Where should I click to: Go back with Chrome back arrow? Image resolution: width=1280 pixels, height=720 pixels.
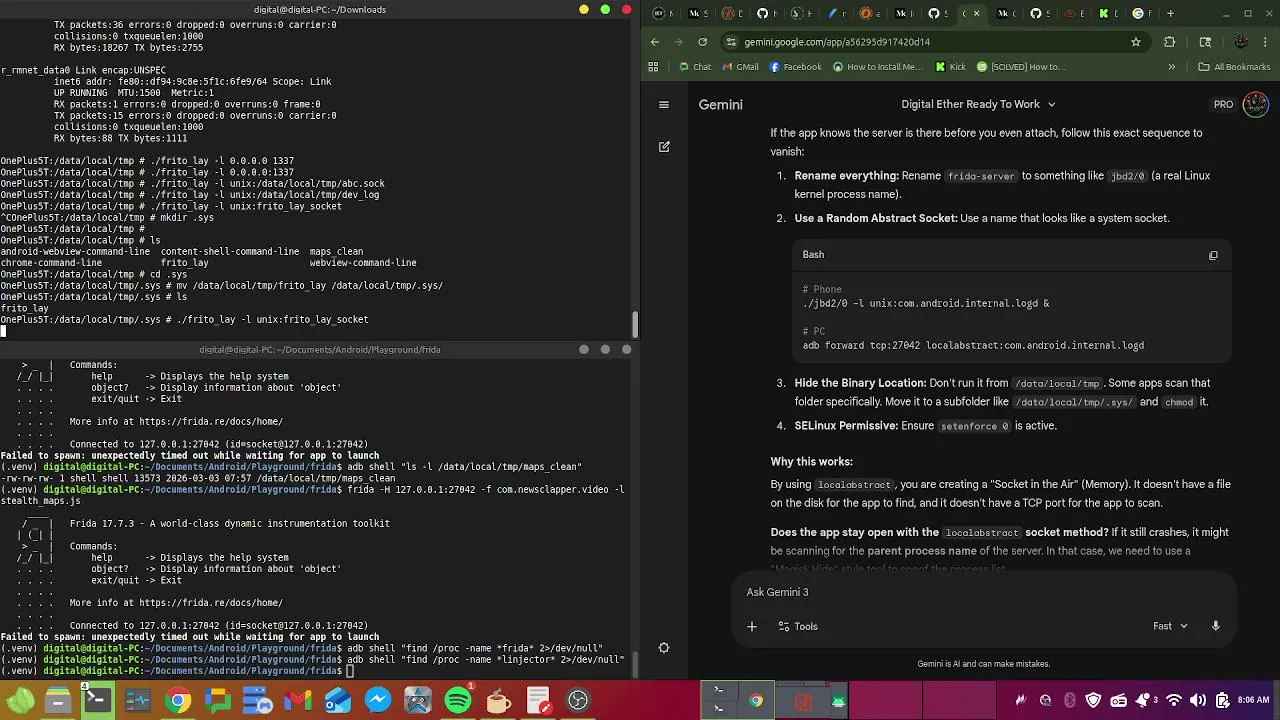click(655, 42)
